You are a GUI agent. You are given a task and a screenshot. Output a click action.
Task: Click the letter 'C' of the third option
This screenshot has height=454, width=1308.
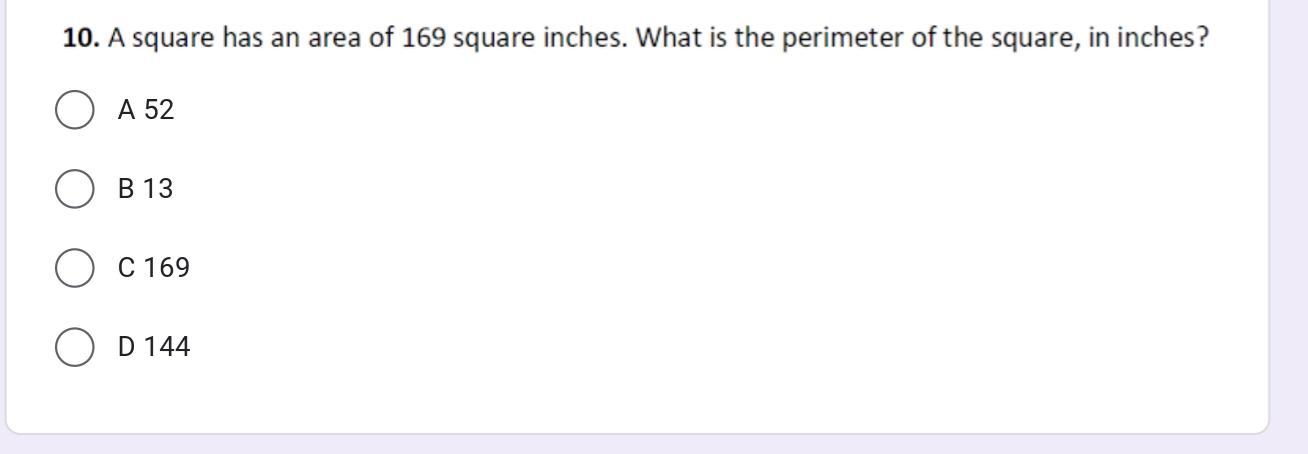point(126,268)
